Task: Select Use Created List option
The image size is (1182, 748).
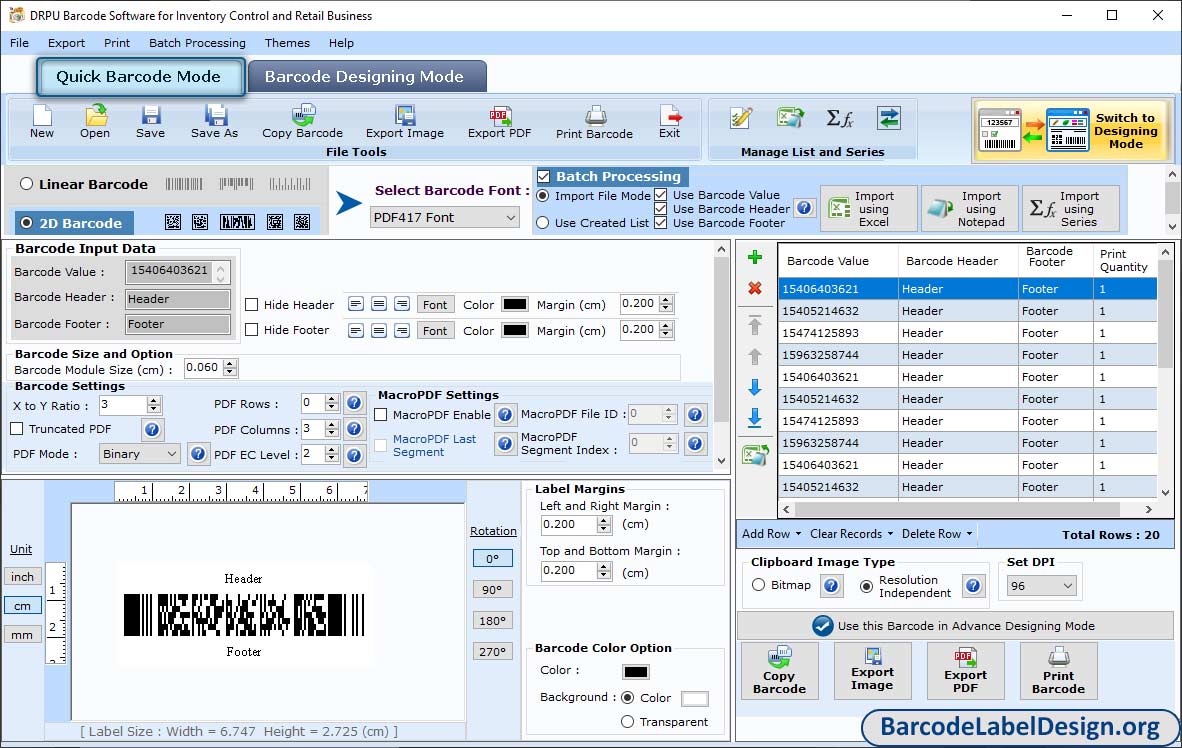Action: click(543, 223)
